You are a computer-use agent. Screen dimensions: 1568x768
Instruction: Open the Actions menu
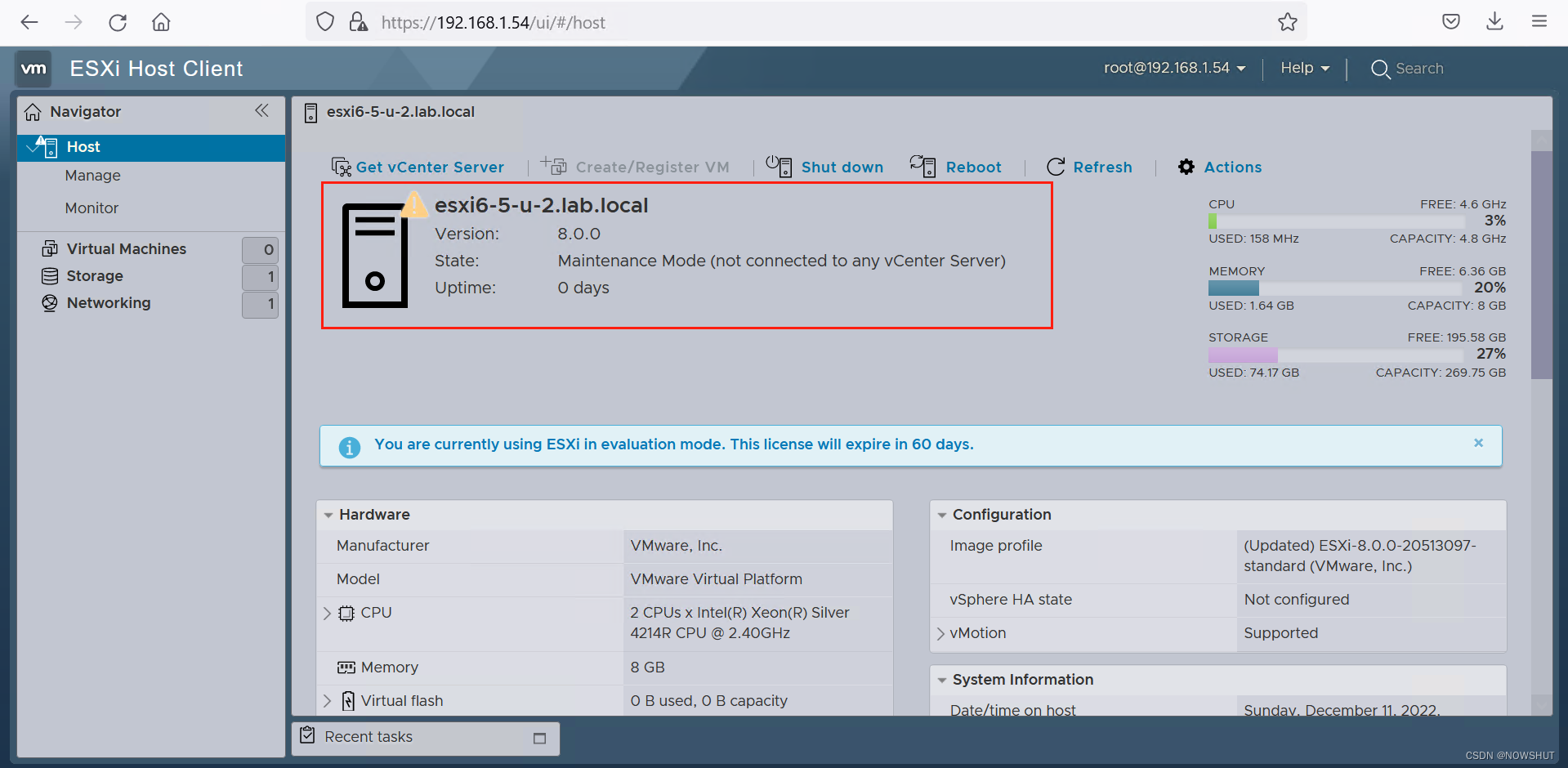1232,167
